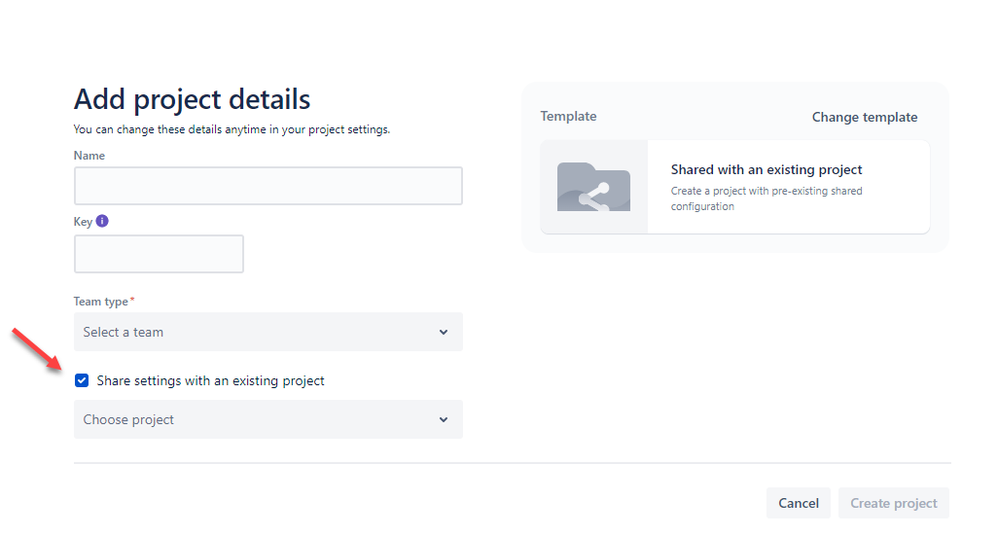998x538 pixels.
Task: Click the Key info icon
Action: coord(102,221)
